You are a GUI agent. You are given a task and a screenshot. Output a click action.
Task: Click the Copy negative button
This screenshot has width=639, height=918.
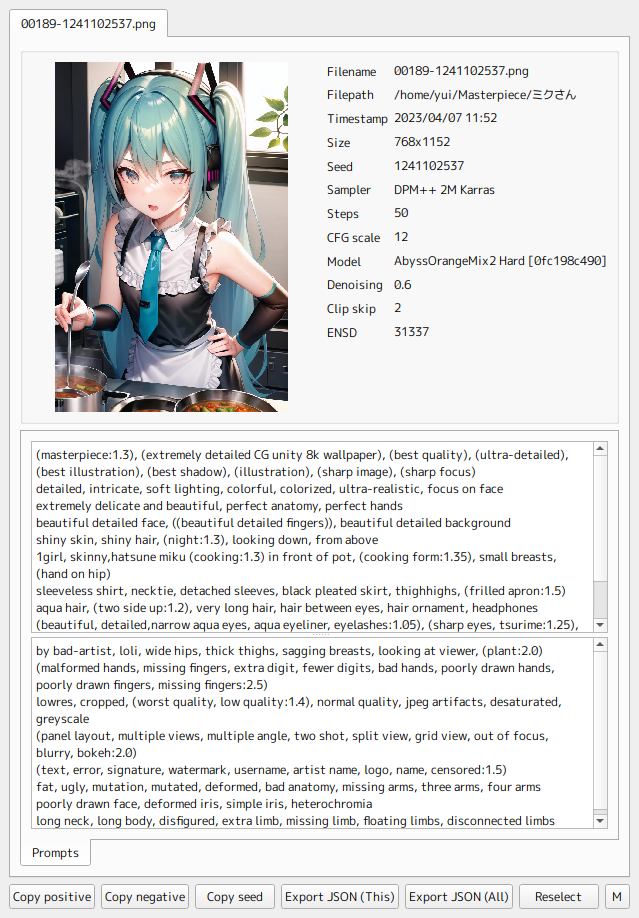tap(145, 897)
